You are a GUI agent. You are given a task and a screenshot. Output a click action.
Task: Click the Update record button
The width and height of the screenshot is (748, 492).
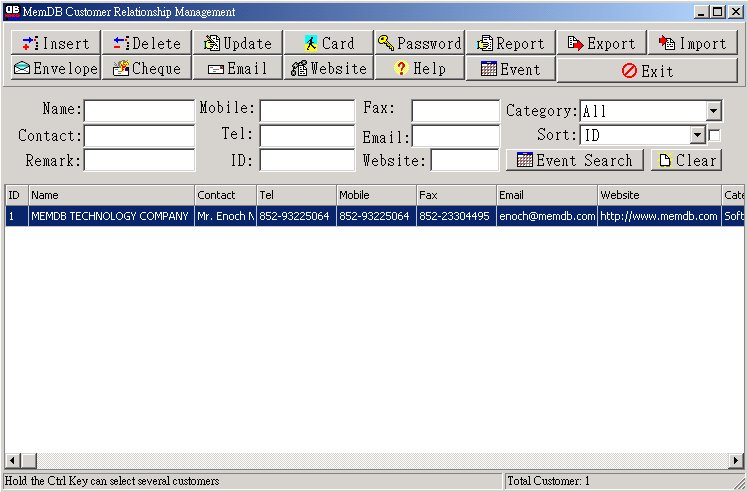coord(238,43)
